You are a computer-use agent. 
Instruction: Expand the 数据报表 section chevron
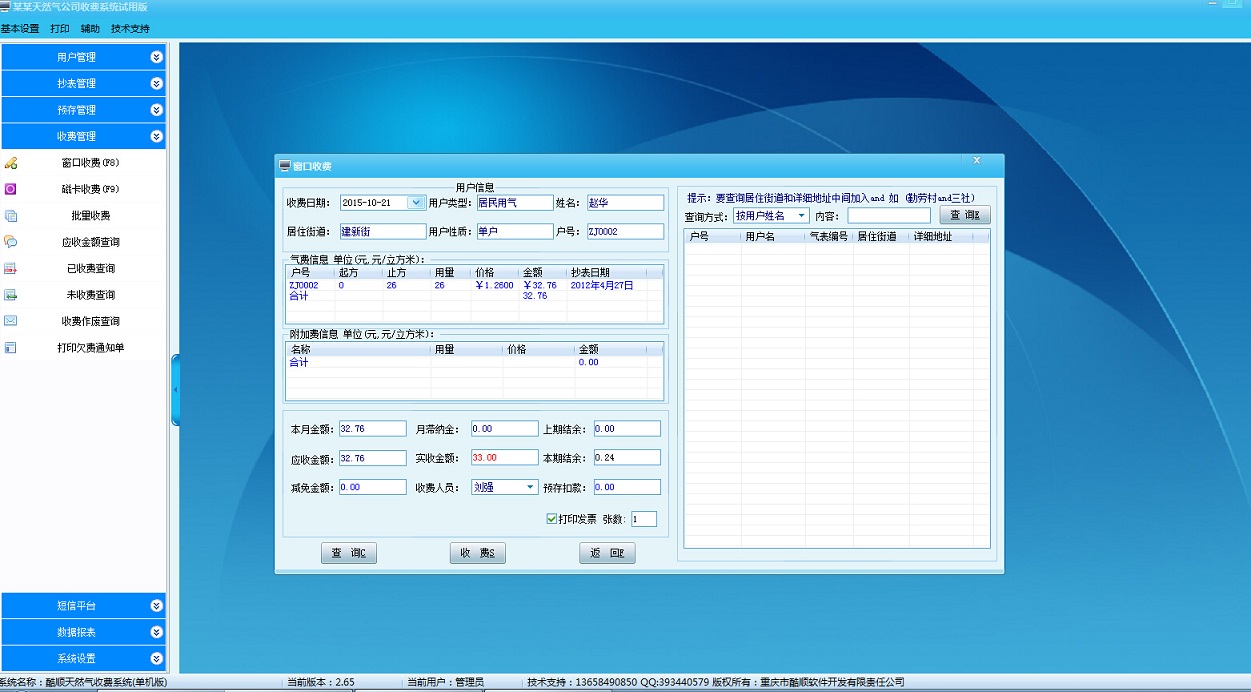[x=156, y=632]
